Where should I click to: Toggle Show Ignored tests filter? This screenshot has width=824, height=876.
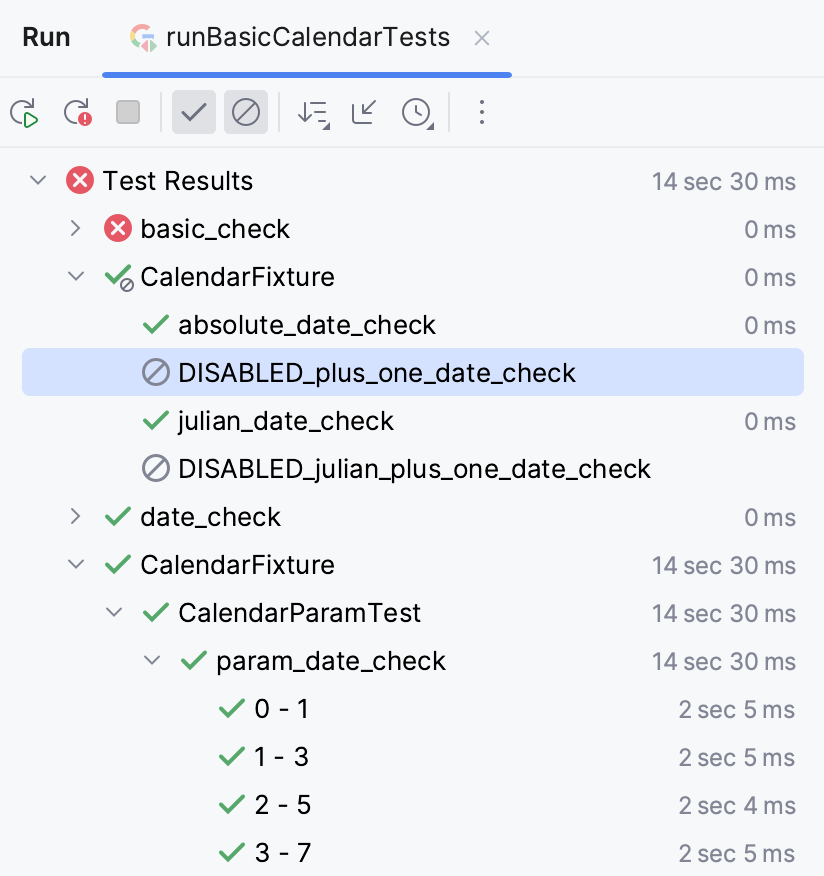246,112
